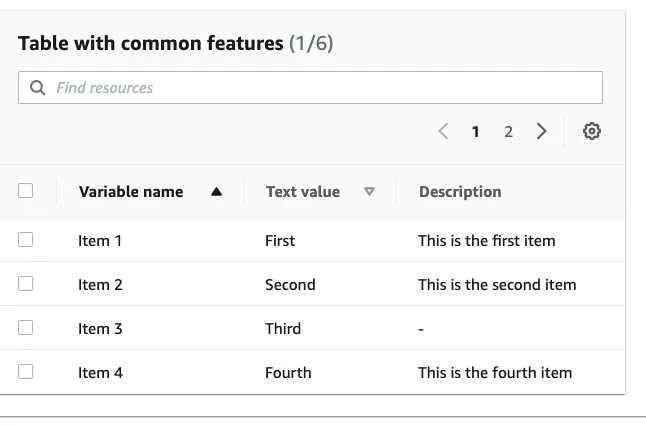Check the box for Item 2
The width and height of the screenshot is (646, 426).
(26, 284)
